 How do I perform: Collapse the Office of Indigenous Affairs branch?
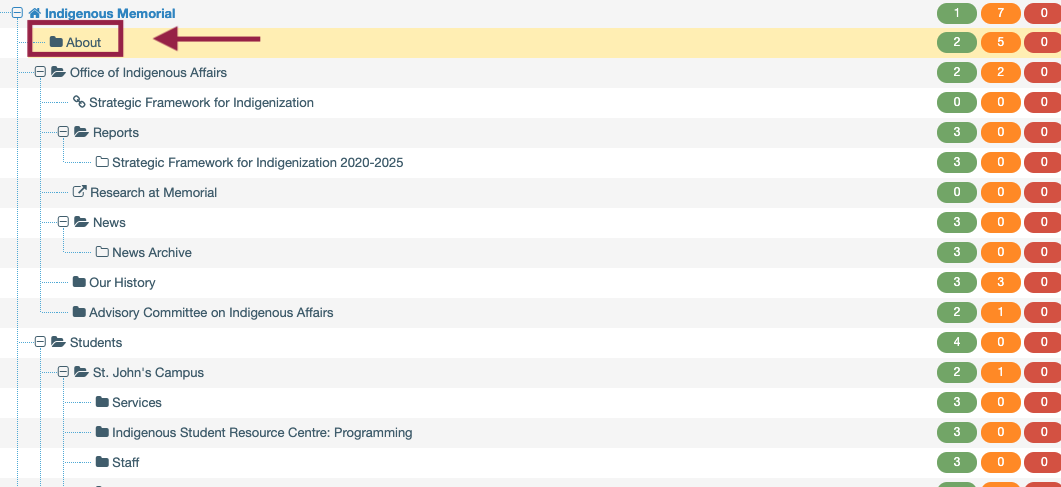click(41, 72)
